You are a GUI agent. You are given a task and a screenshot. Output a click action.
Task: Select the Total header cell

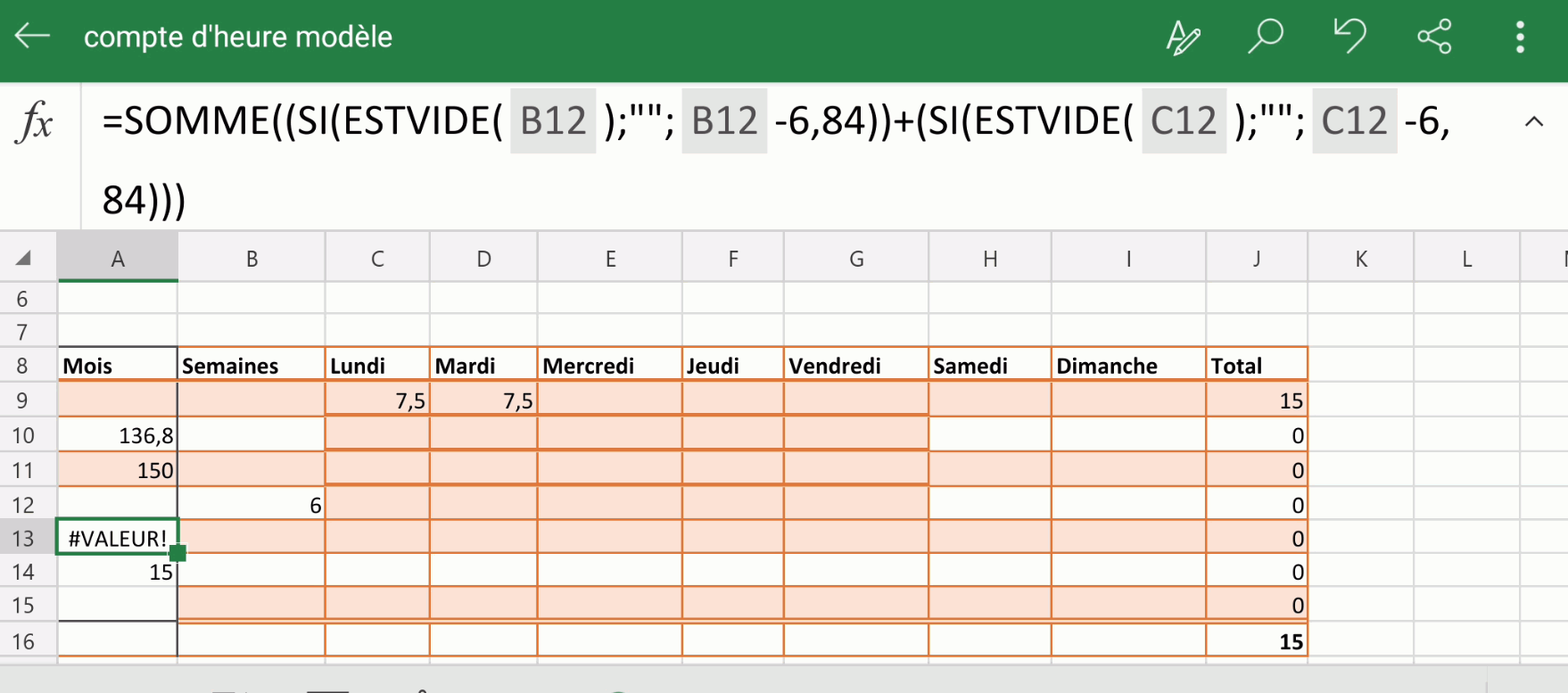[1256, 366]
